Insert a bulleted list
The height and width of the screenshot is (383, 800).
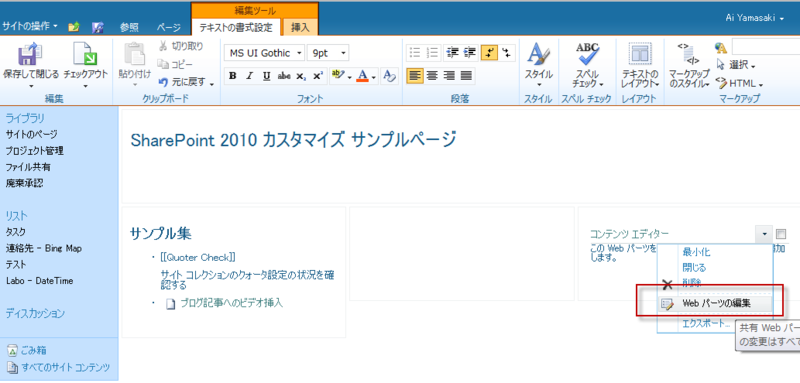click(415, 53)
